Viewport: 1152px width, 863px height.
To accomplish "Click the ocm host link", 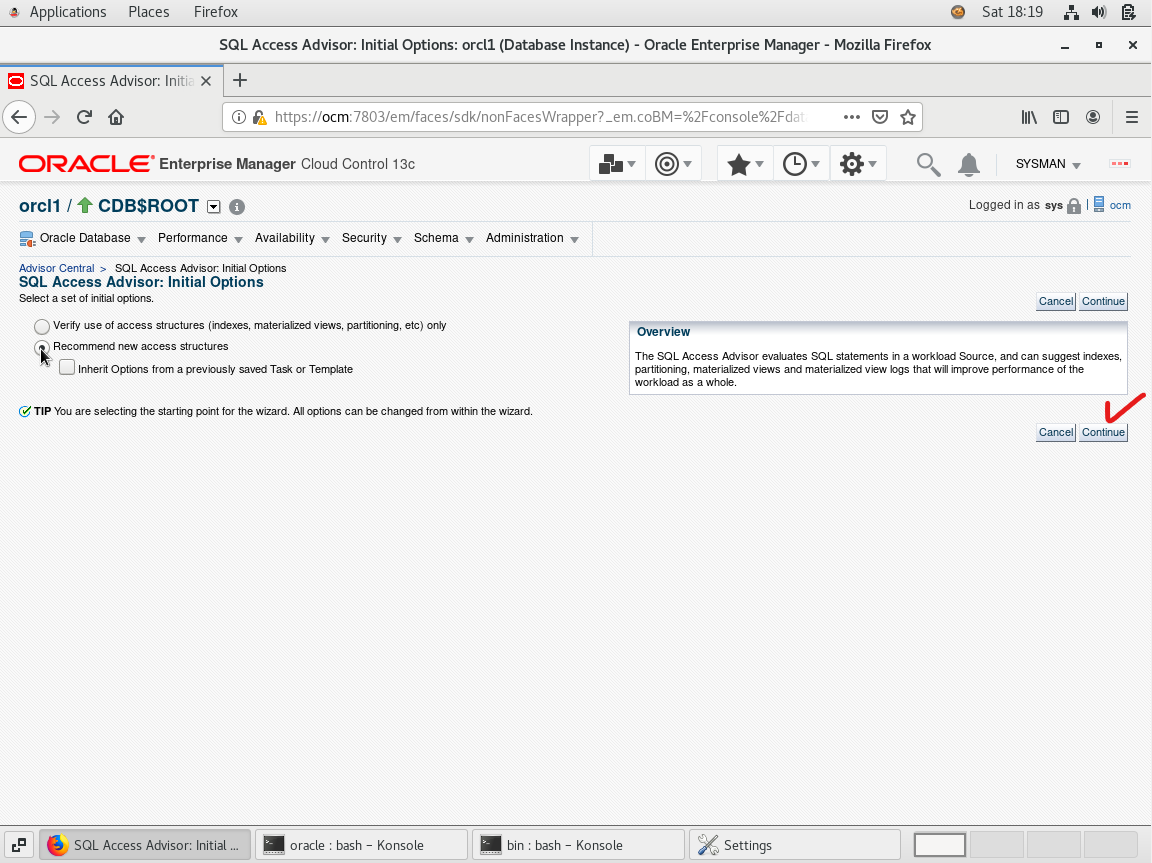I will coord(1120,205).
